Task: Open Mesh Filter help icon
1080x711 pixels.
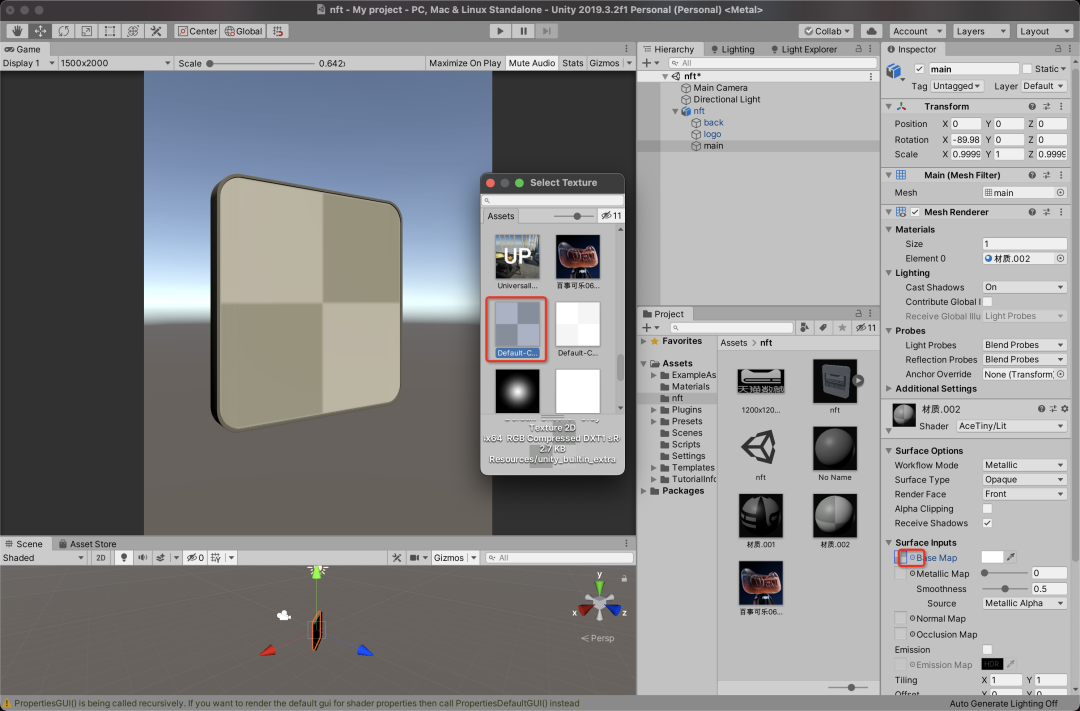Action: (x=1032, y=175)
